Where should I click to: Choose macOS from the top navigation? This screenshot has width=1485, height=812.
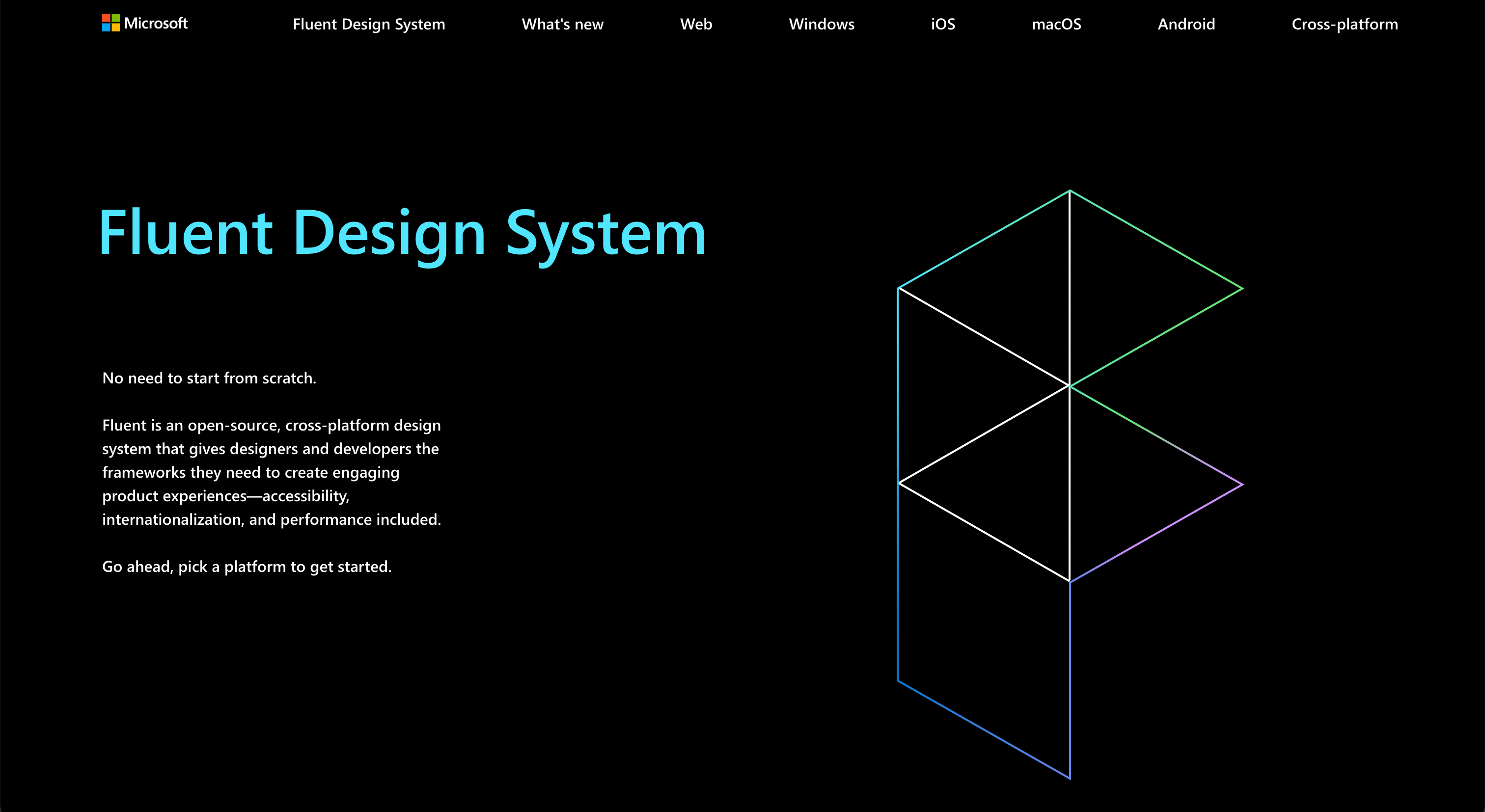pos(1056,24)
